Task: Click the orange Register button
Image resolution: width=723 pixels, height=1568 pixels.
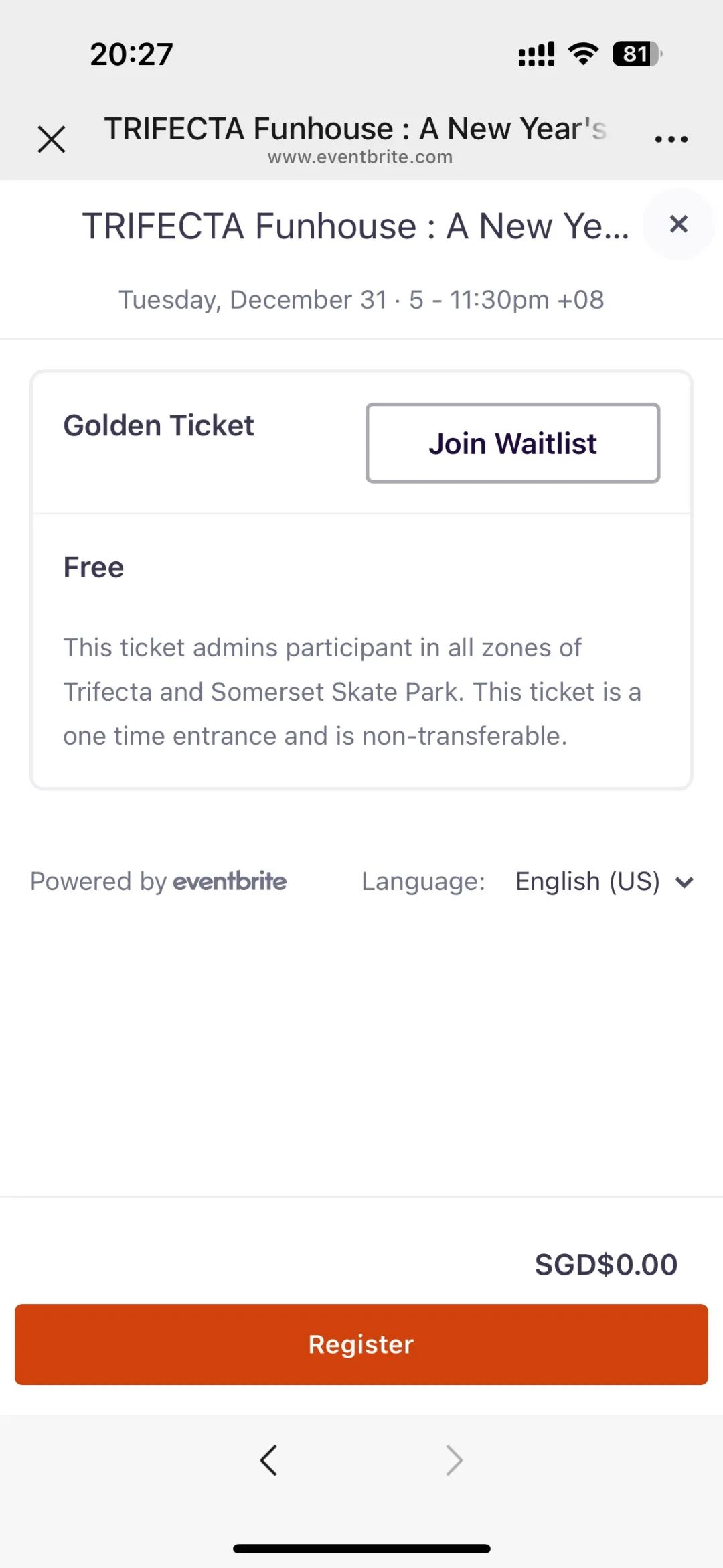Action: [x=361, y=1344]
